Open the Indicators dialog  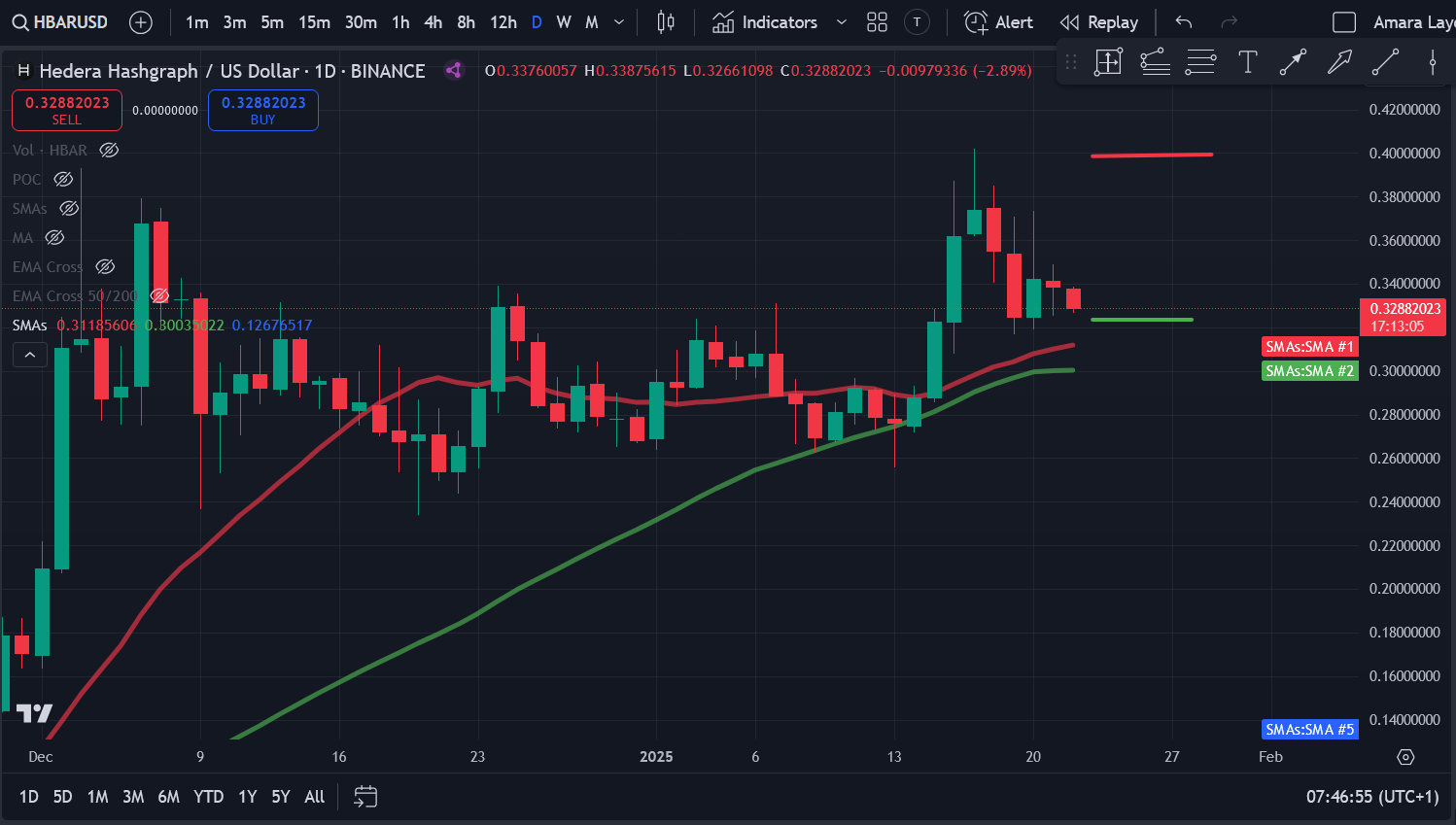[765, 22]
